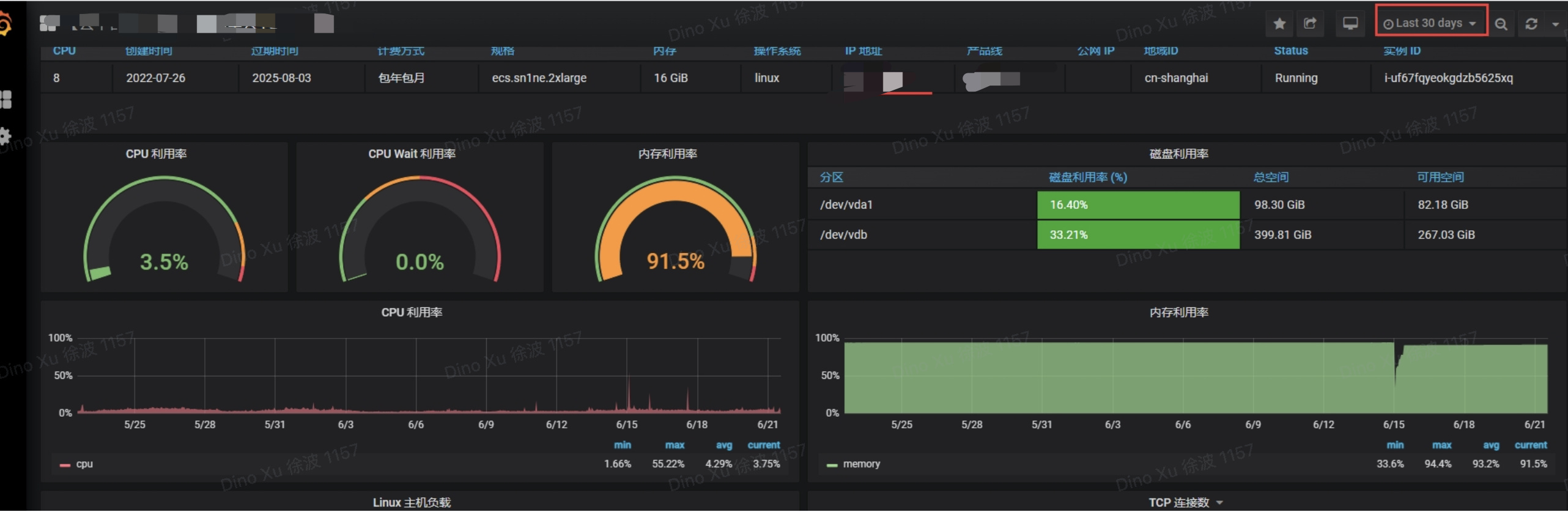Open the CPU Wait 利用率 gauge panel title menu
Screen dimensions: 1568x512
click(x=412, y=154)
